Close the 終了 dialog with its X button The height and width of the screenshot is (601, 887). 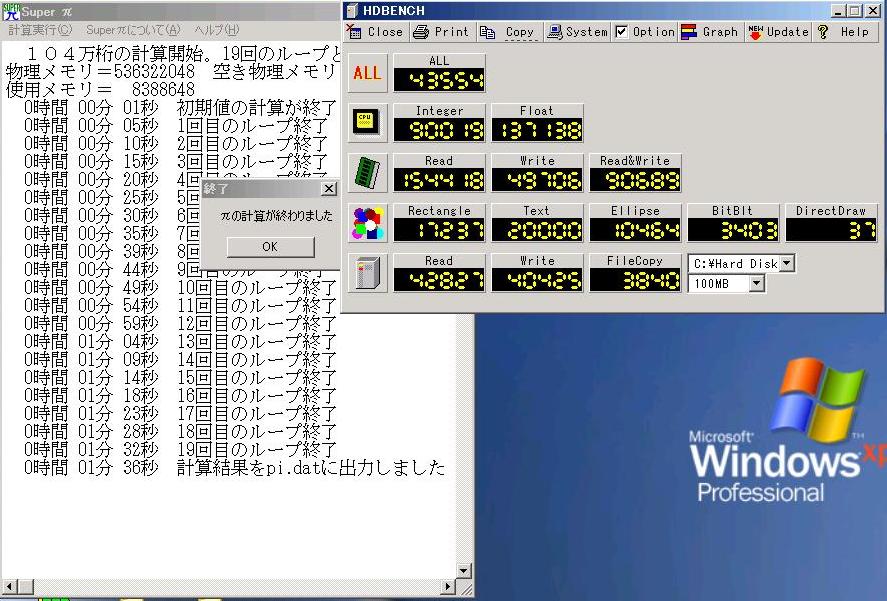click(329, 188)
